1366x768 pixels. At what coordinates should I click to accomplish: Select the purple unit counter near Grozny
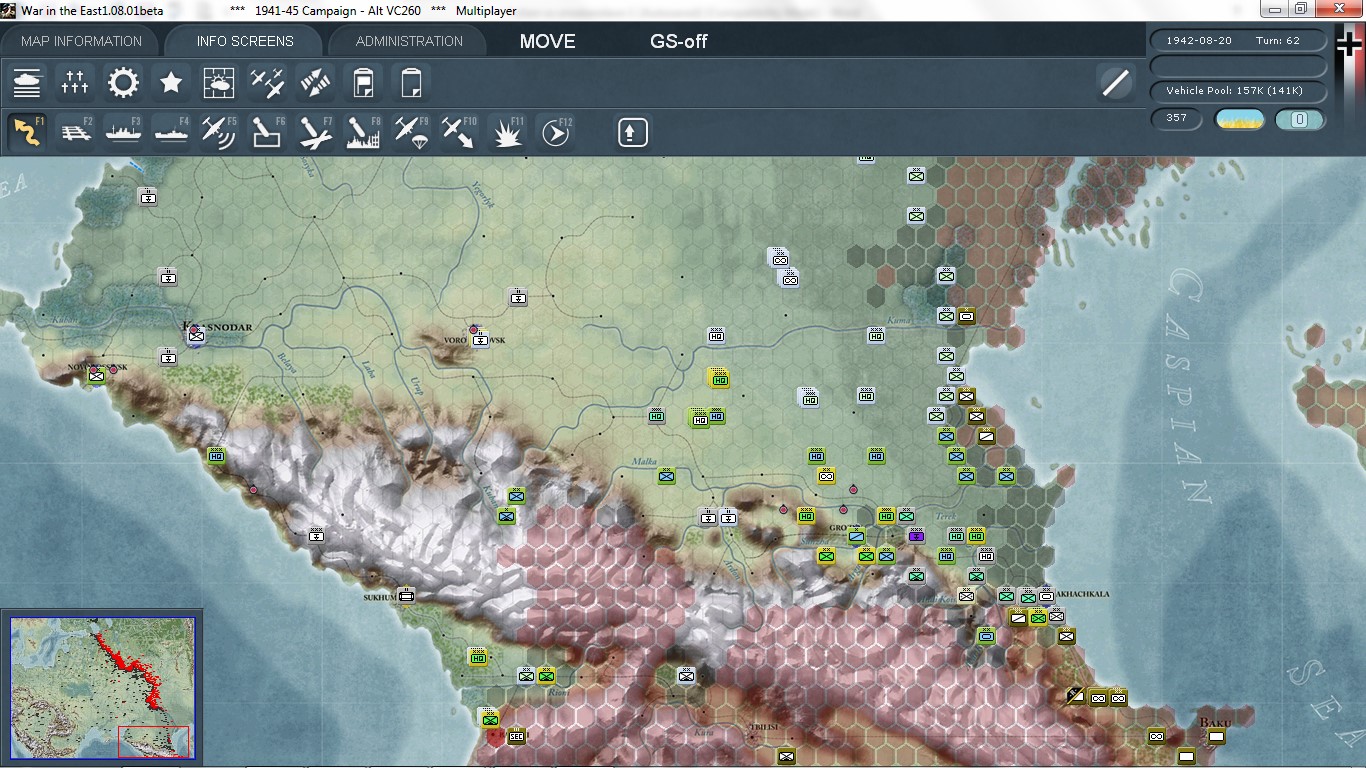click(916, 536)
